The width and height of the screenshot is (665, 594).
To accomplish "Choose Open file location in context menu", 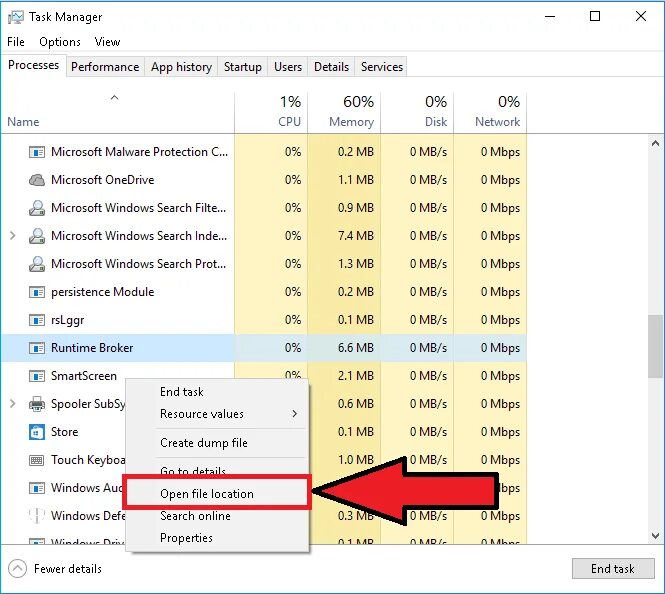I will tap(217, 494).
